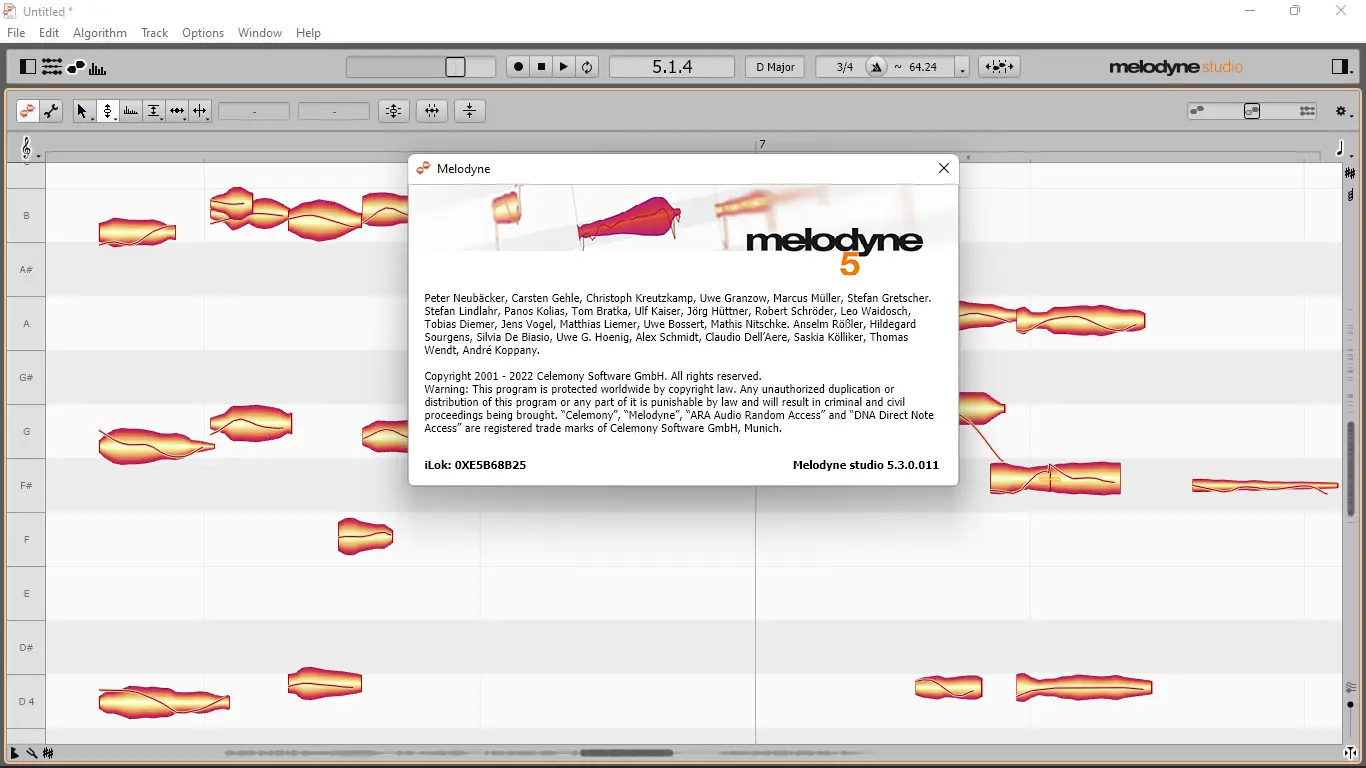Stop playback with the stop button

coord(542,67)
